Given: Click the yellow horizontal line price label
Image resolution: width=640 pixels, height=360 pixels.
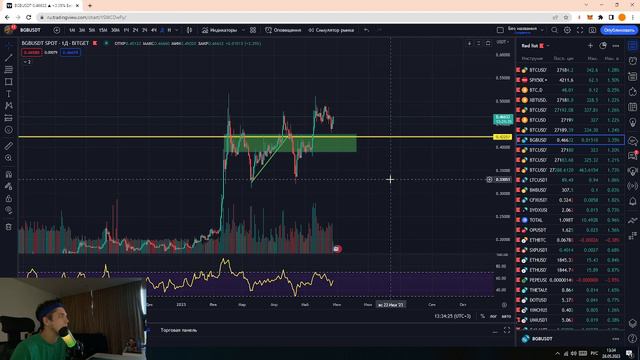Looking at the screenshot, I should pyautogui.click(x=502, y=137).
